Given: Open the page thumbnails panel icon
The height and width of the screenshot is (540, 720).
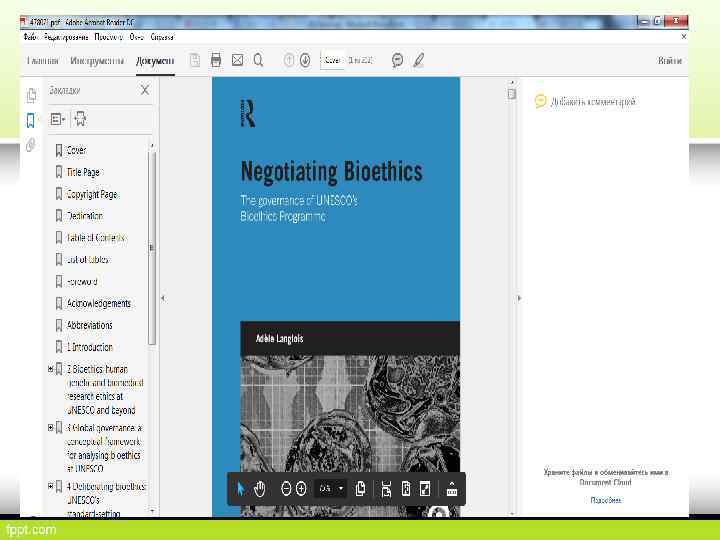Looking at the screenshot, I should click(31, 95).
